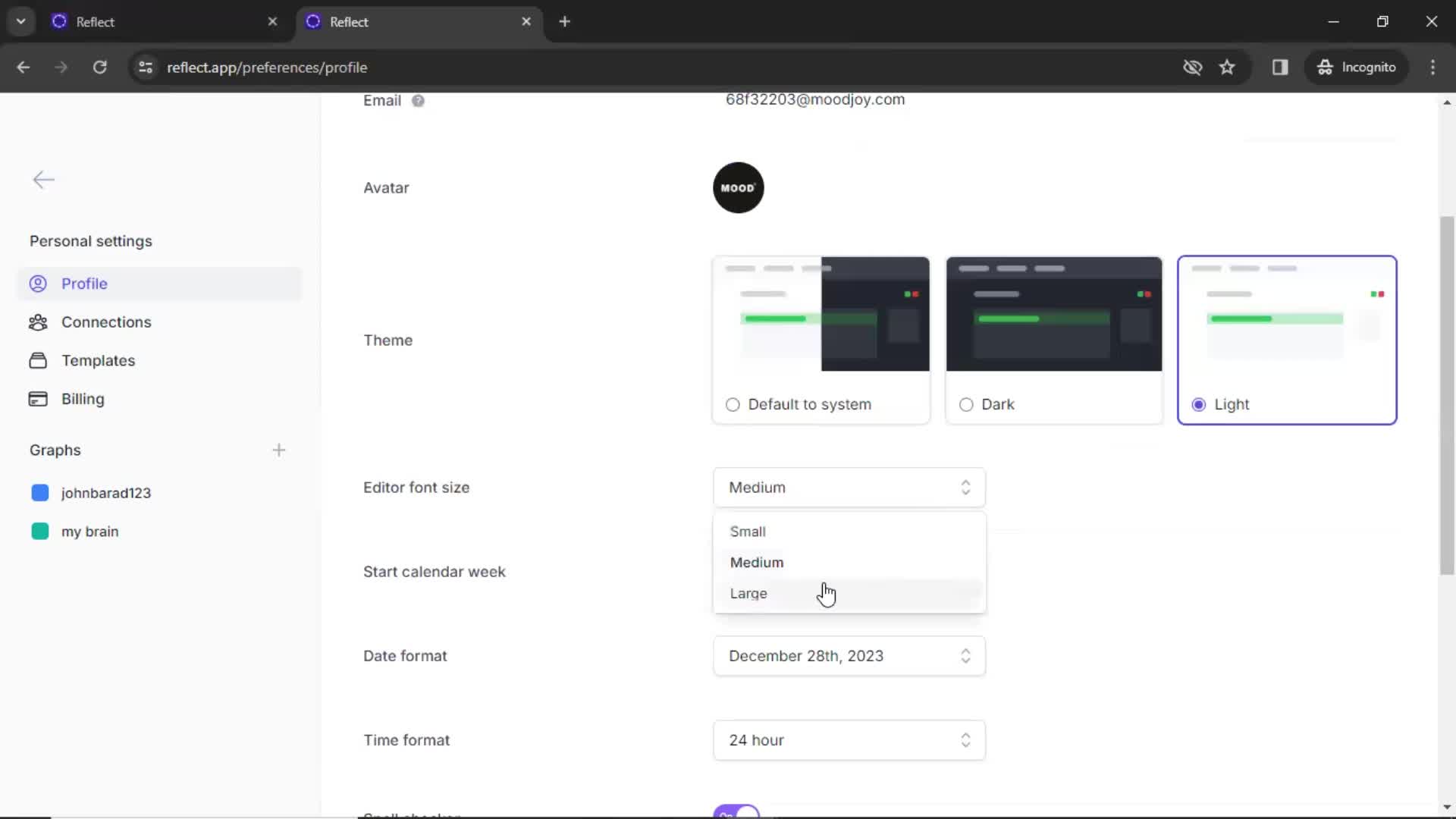Screen dimensions: 1456x819
Task: Open the Date format dropdown
Action: pyautogui.click(x=849, y=656)
